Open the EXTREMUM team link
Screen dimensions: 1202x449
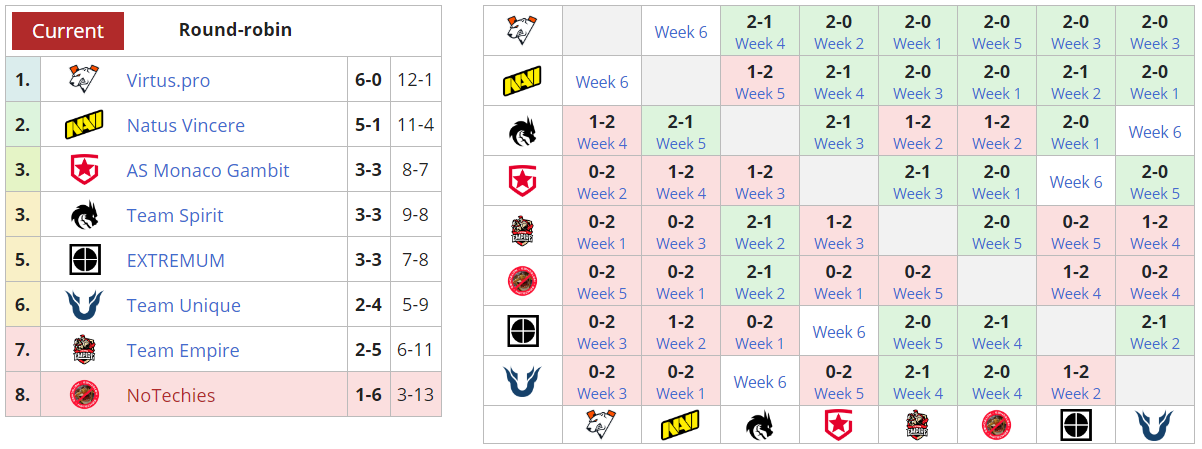175,260
